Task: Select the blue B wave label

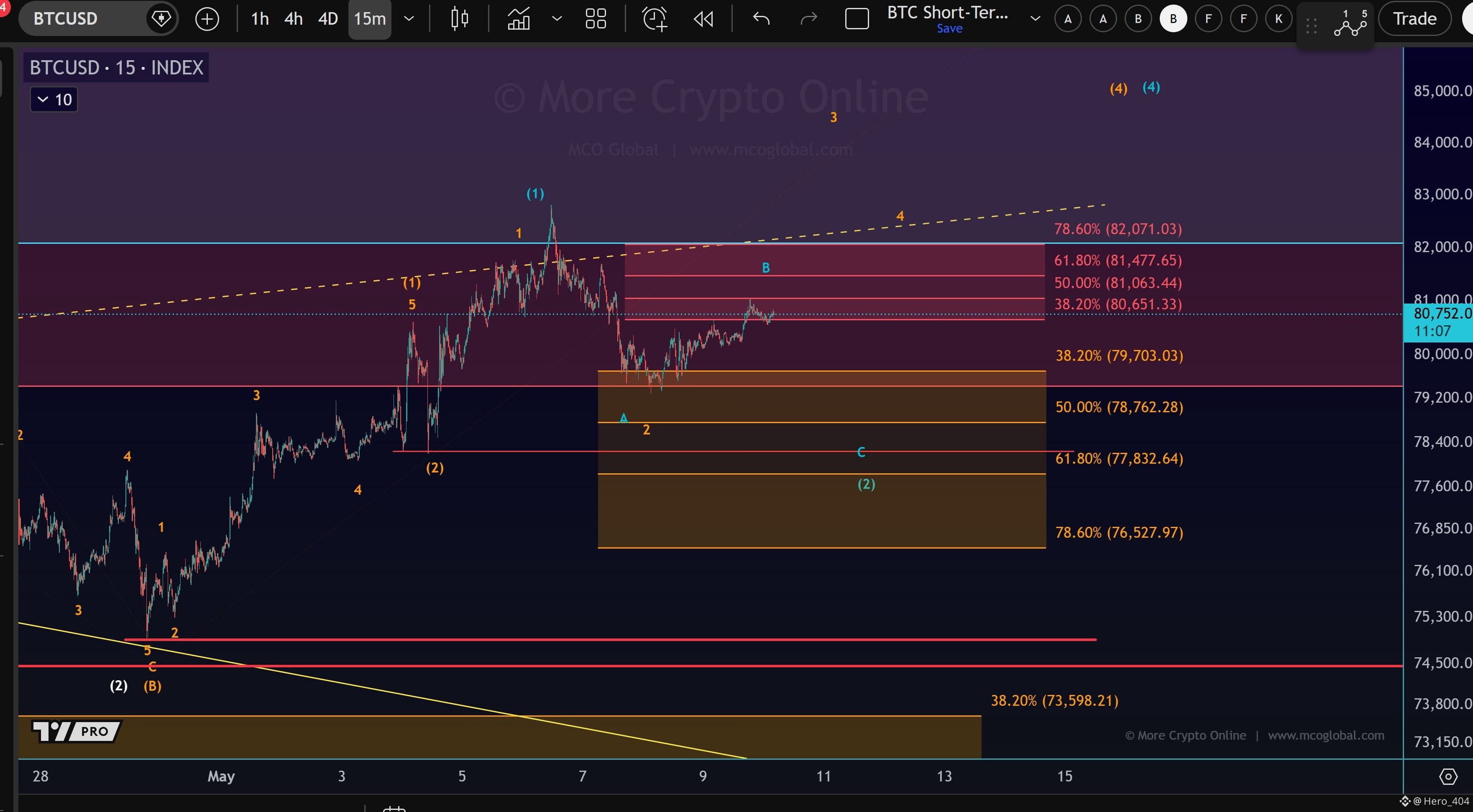Action: (x=766, y=268)
